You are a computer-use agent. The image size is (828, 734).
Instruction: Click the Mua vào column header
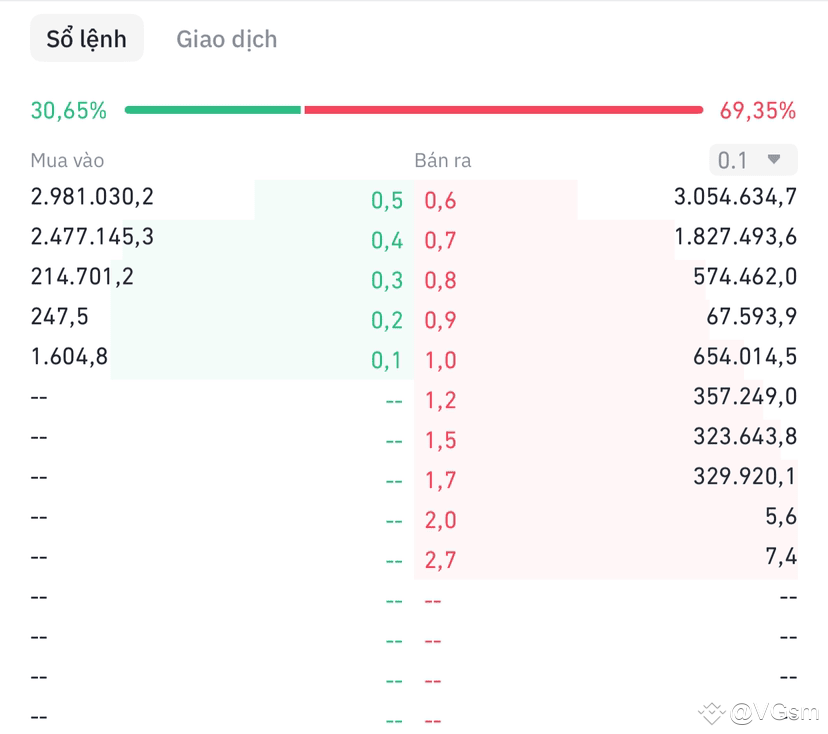tap(67, 160)
